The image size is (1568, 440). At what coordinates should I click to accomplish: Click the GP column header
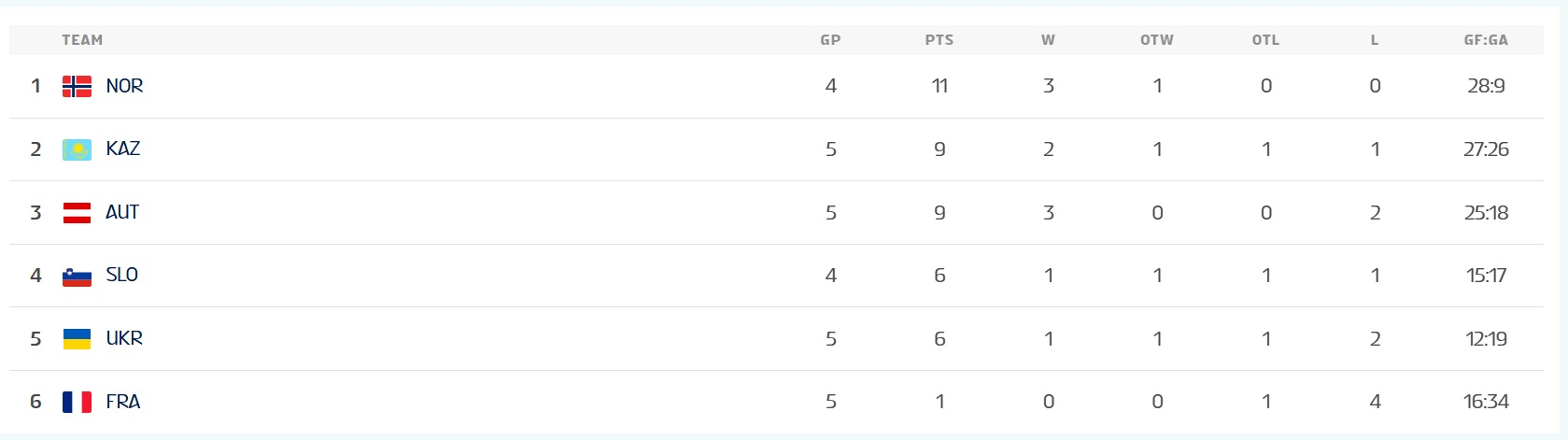(x=830, y=40)
